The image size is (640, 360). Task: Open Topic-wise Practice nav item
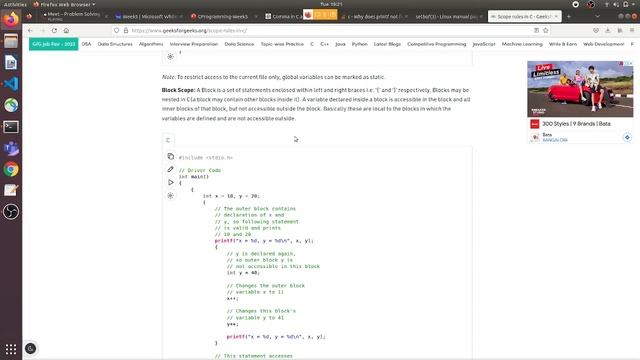point(282,44)
